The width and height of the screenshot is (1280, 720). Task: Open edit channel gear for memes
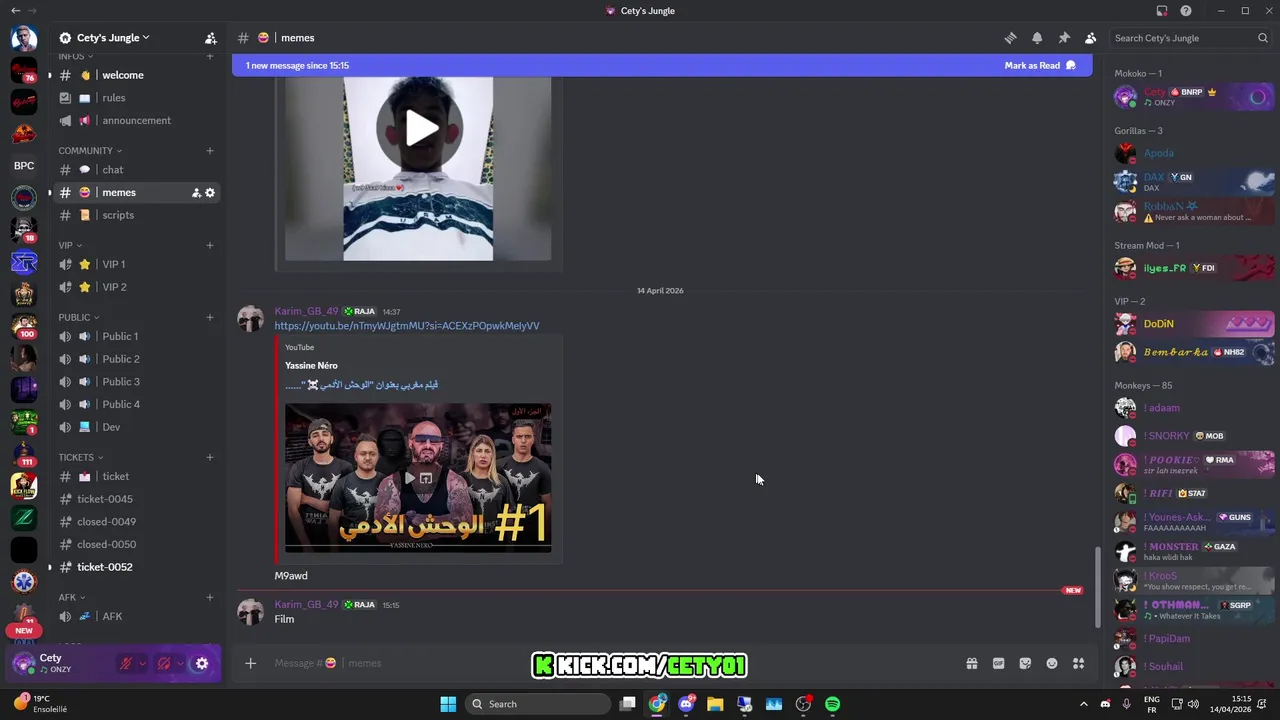(x=210, y=192)
